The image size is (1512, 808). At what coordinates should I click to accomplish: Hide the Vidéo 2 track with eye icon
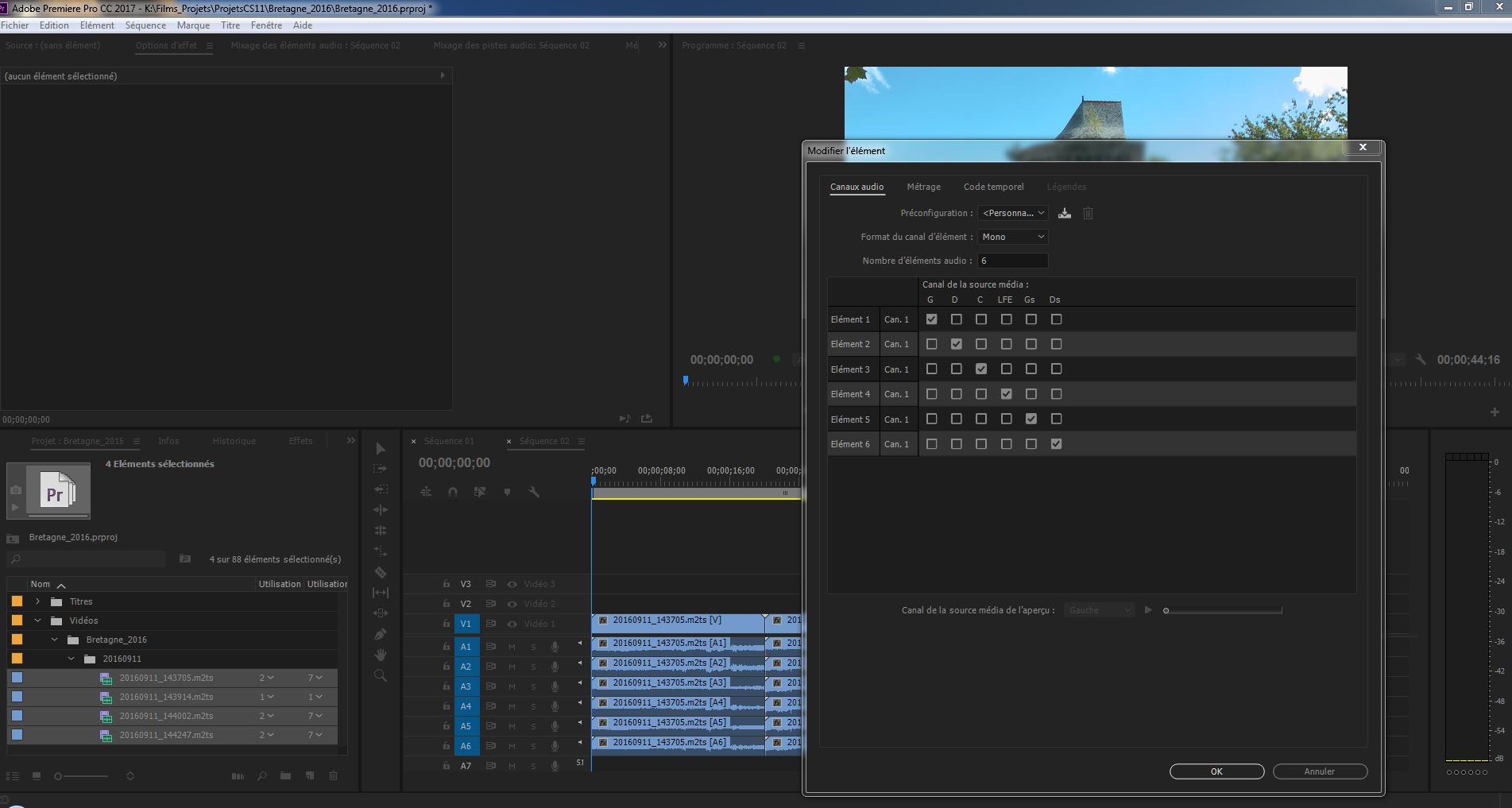pos(512,604)
